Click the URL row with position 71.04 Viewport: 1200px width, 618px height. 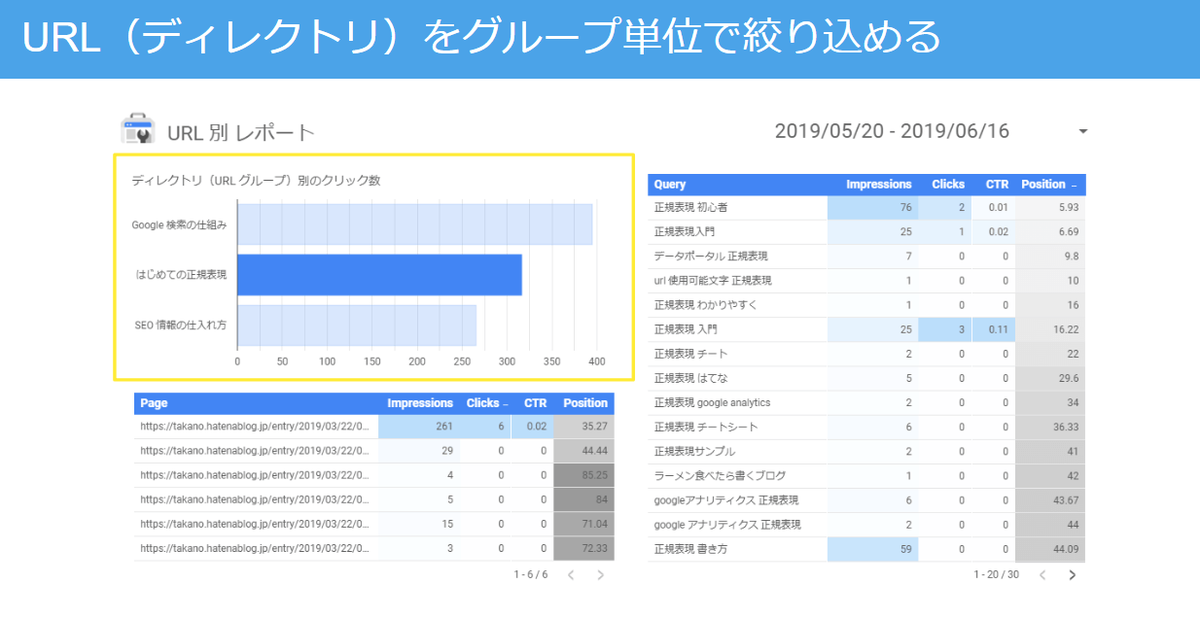374,524
